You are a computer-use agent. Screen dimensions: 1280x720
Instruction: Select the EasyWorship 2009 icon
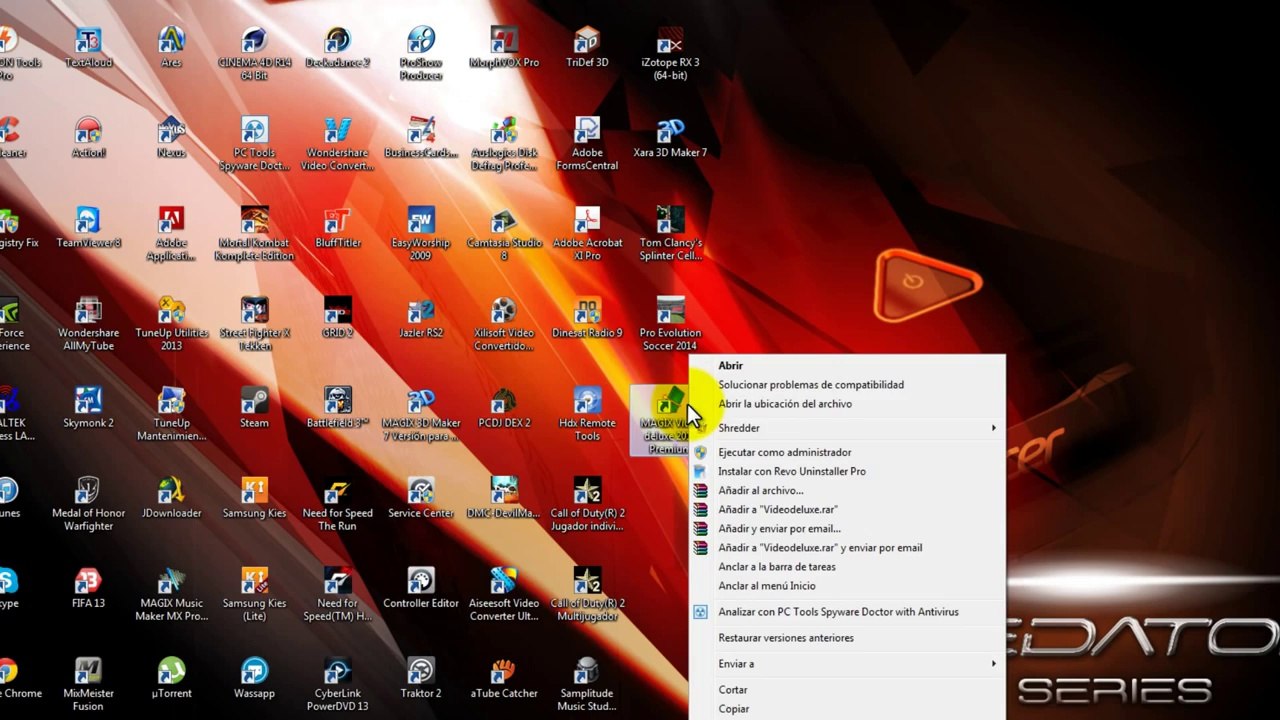pos(421,234)
